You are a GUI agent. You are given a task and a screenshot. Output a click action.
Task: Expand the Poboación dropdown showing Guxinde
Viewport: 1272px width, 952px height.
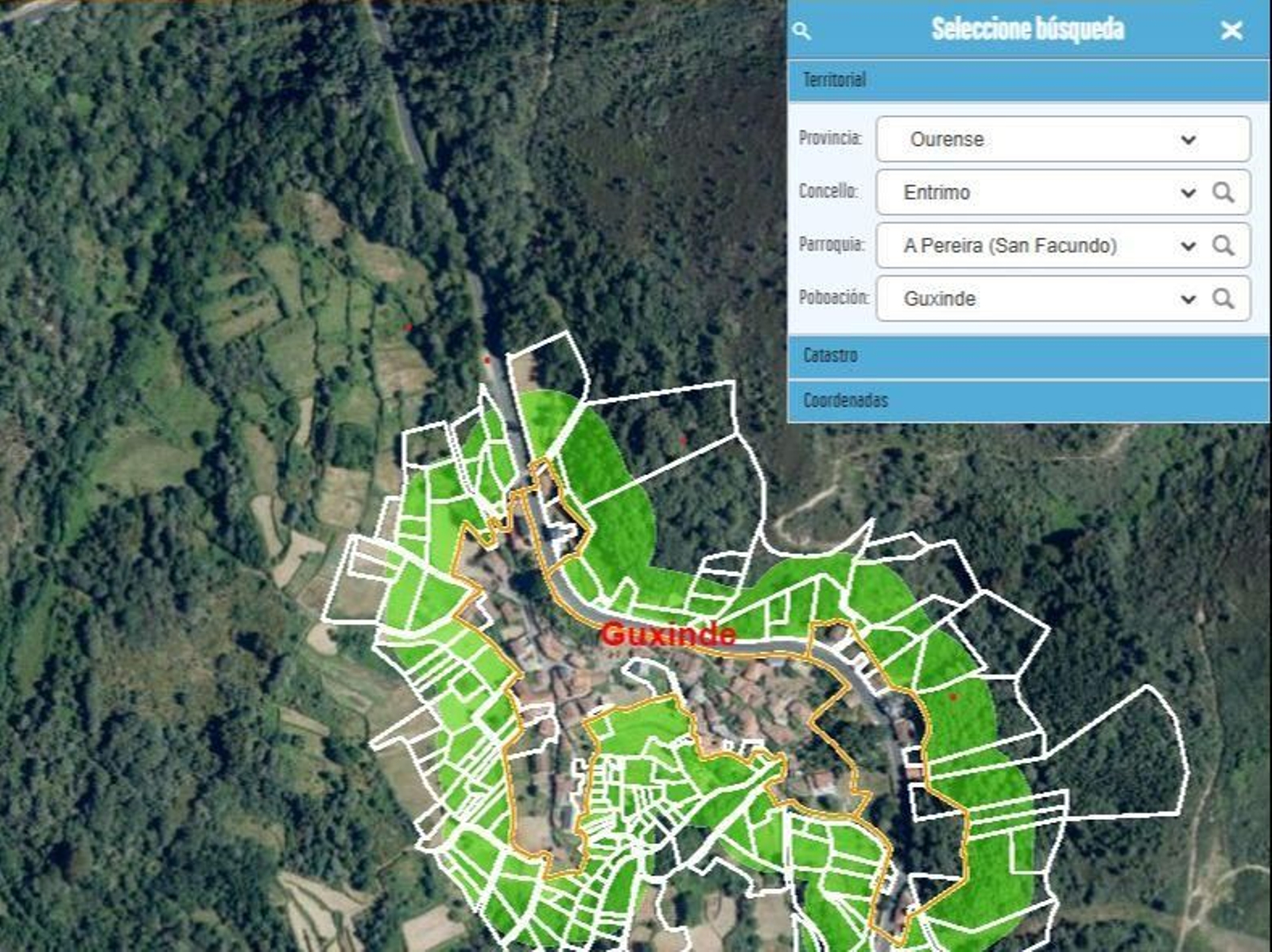(x=1188, y=299)
